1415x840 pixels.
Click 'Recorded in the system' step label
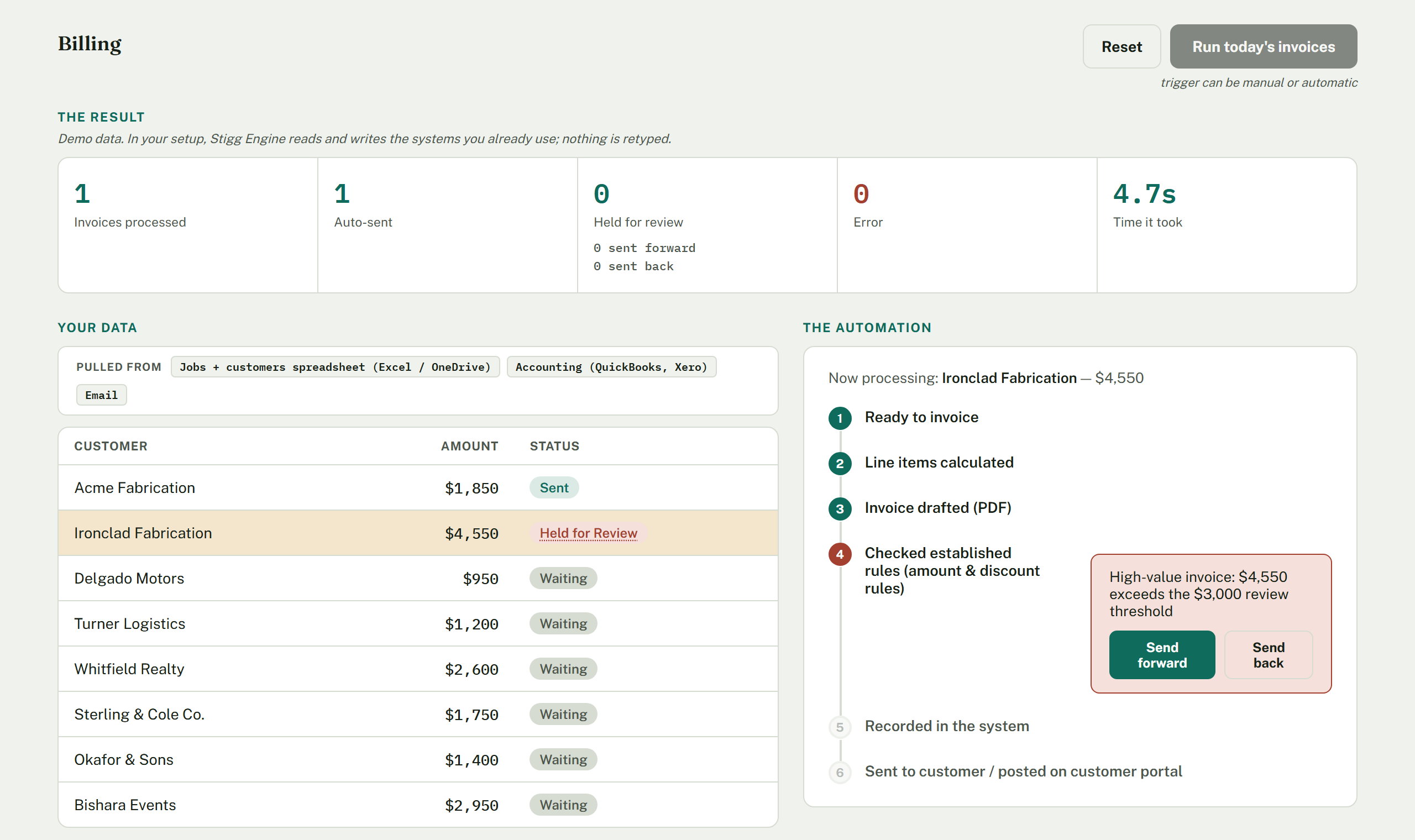[947, 726]
